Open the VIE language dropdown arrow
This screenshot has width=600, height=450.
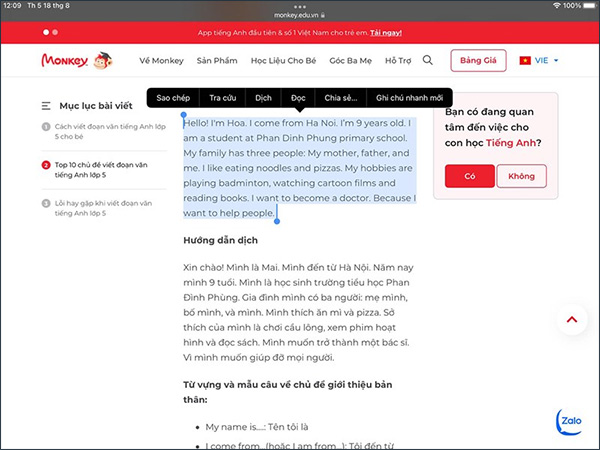pyautogui.click(x=556, y=60)
